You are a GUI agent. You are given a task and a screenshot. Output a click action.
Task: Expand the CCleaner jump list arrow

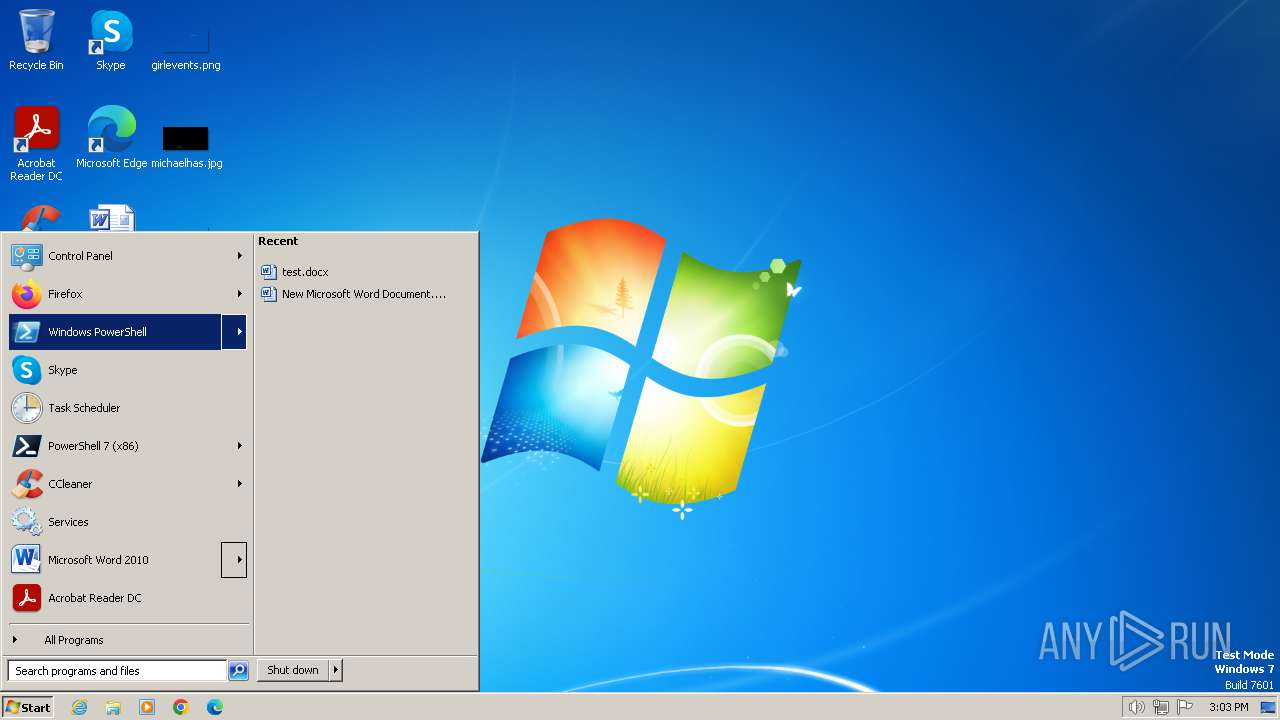[239, 484]
